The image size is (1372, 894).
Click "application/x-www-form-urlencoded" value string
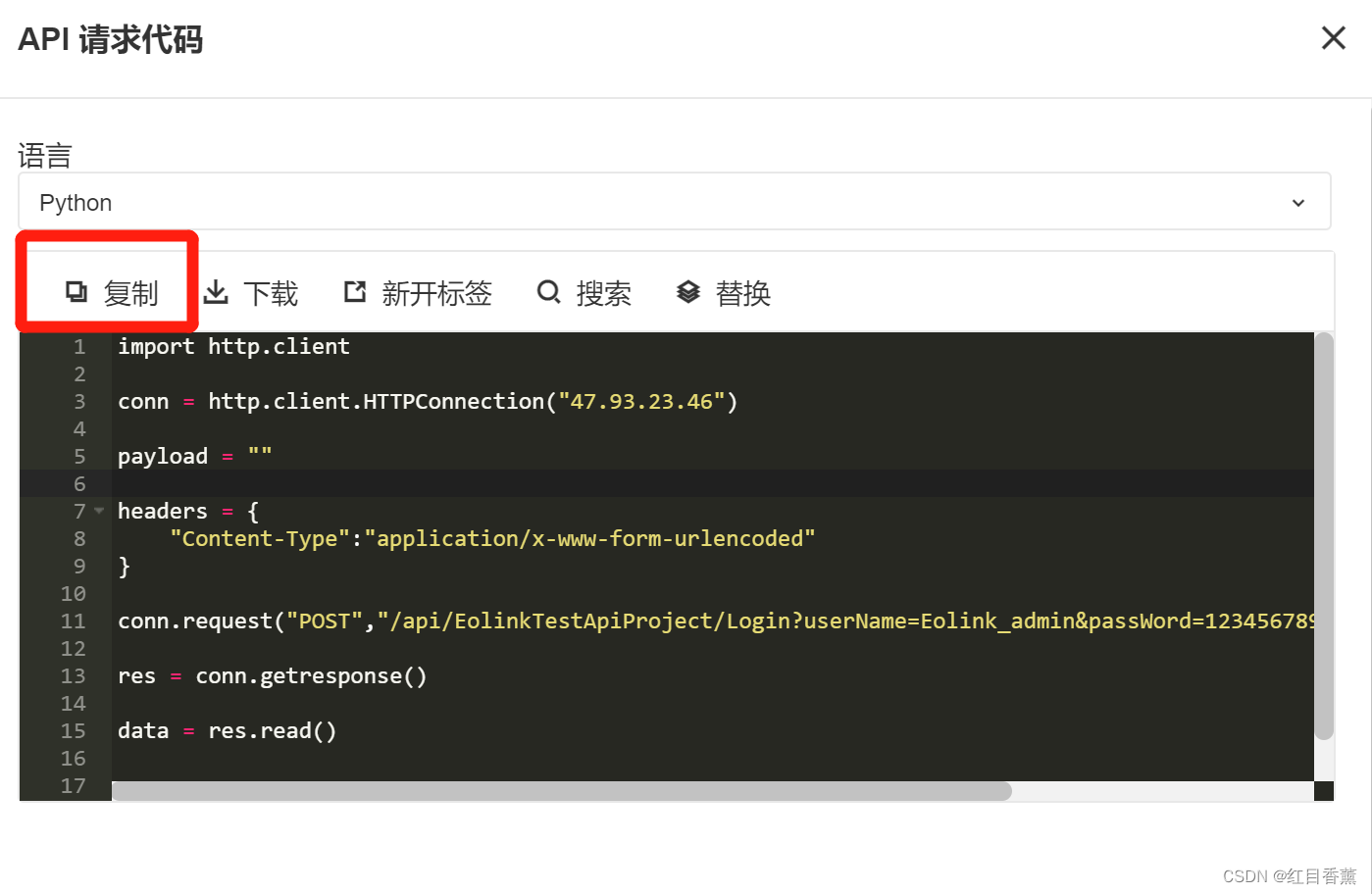click(x=589, y=538)
